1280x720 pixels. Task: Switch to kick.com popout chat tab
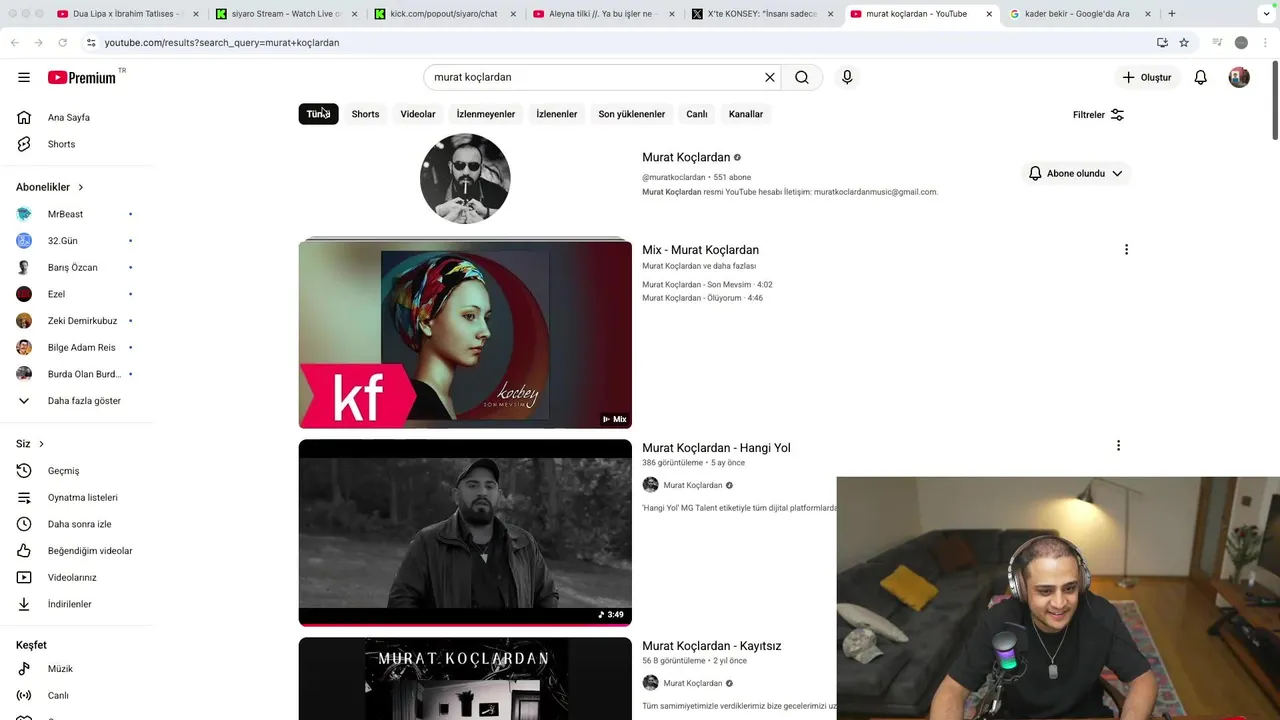click(x=444, y=14)
